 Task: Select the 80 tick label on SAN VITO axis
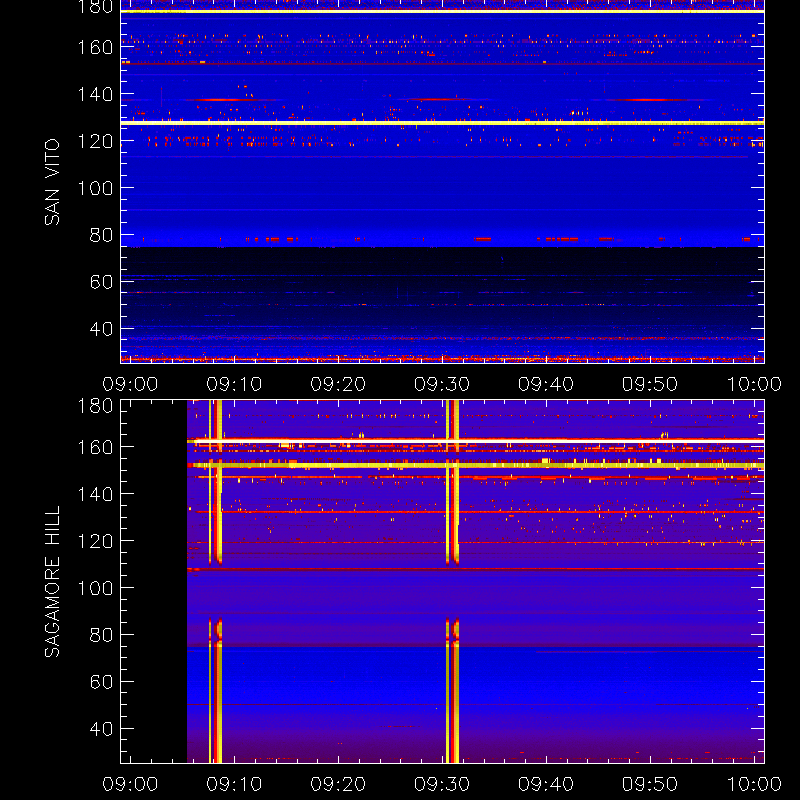[x=101, y=235]
